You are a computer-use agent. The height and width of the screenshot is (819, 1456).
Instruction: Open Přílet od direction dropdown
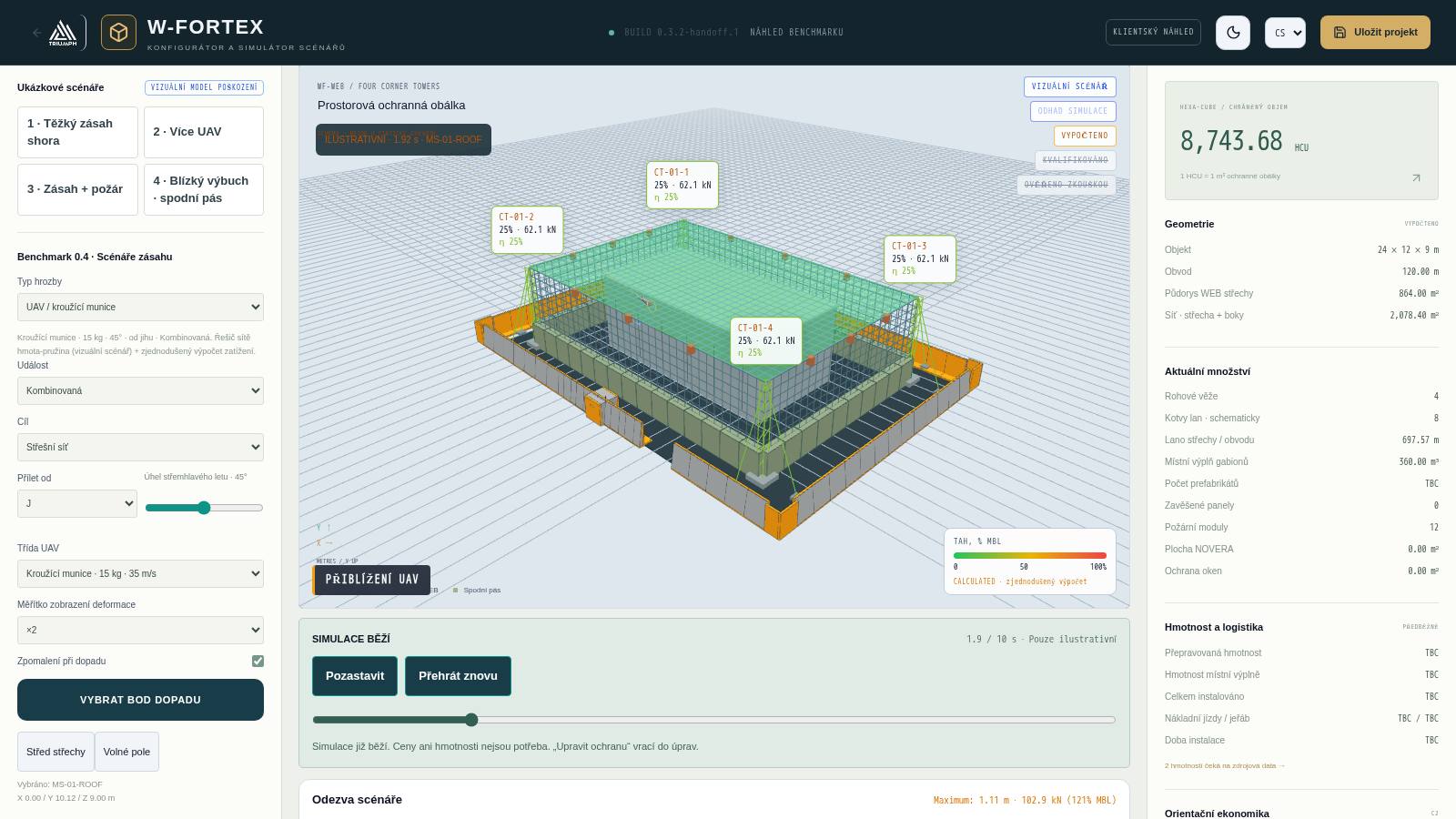pyautogui.click(x=77, y=503)
